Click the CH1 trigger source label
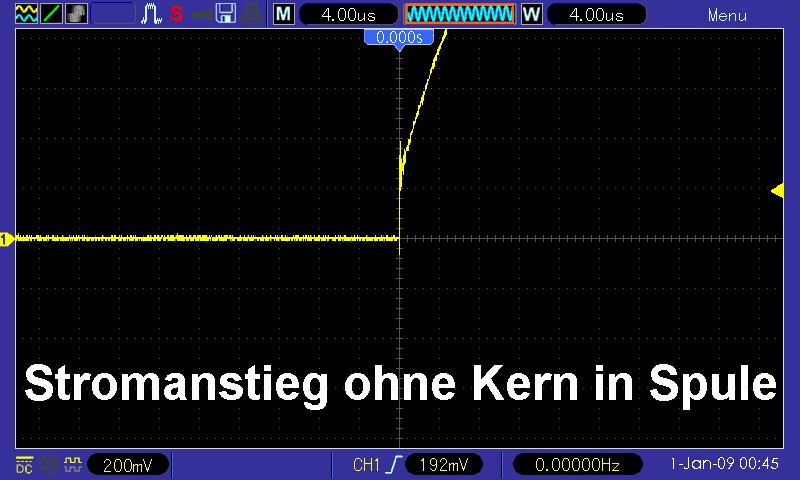800x480 pixels. (366, 465)
